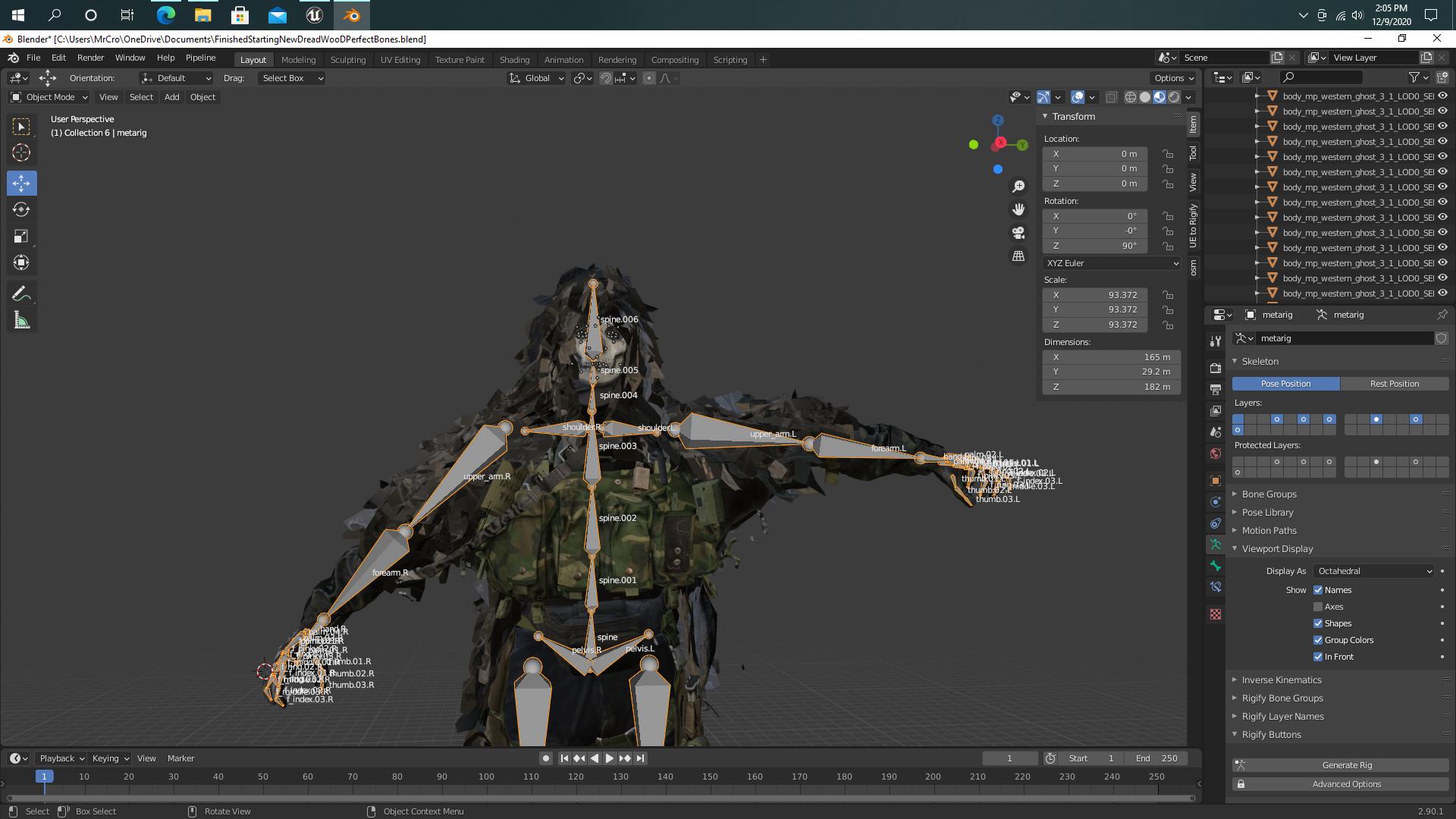The height and width of the screenshot is (819, 1456).
Task: Toggle In Front checkbox in Viewport Display
Action: click(1318, 656)
